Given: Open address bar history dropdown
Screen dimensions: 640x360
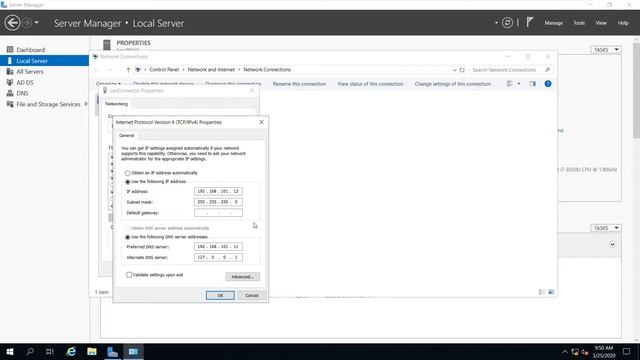Looking at the screenshot, I should pos(455,70).
